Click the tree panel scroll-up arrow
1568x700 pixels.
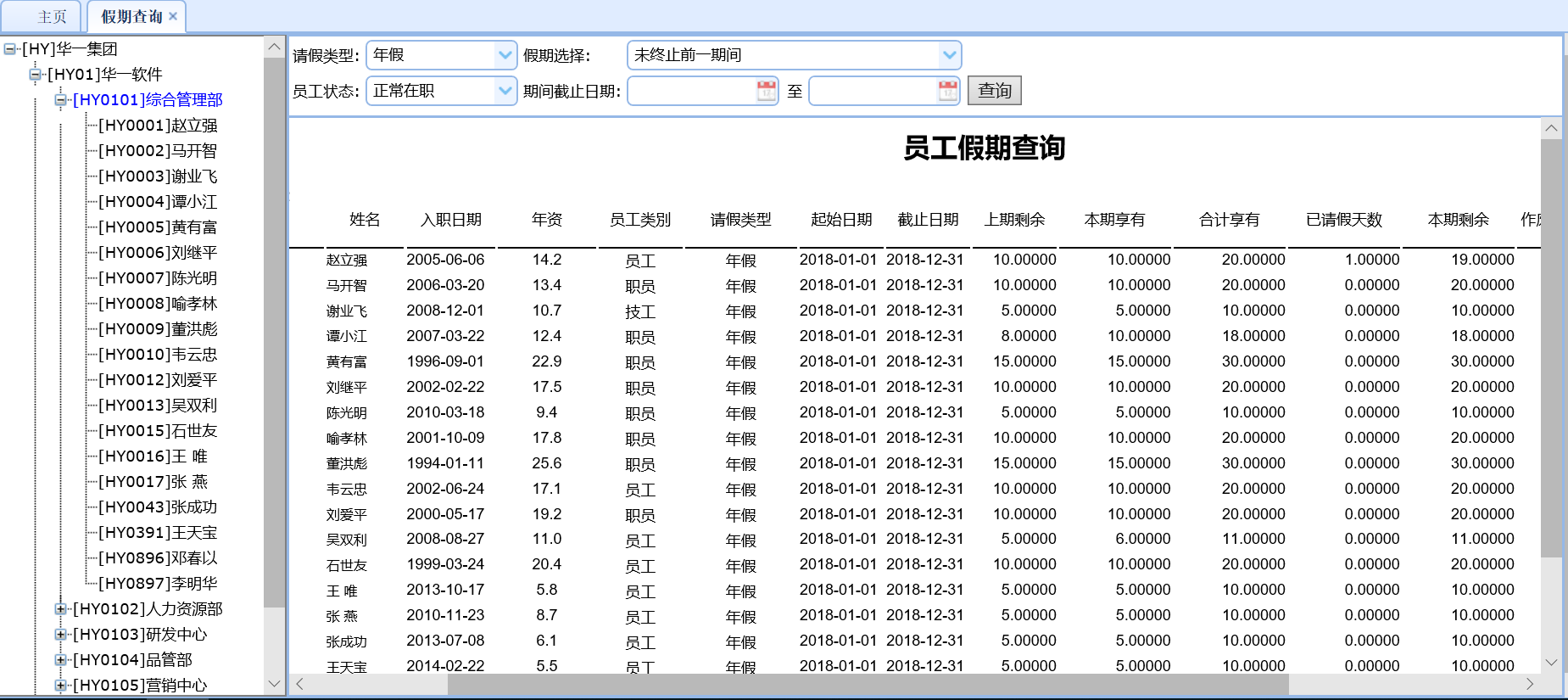pos(274,48)
